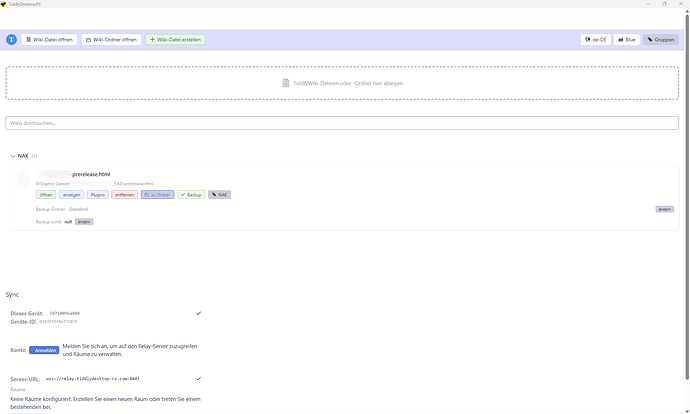Click the Sync section heading

pyautogui.click(x=12, y=295)
